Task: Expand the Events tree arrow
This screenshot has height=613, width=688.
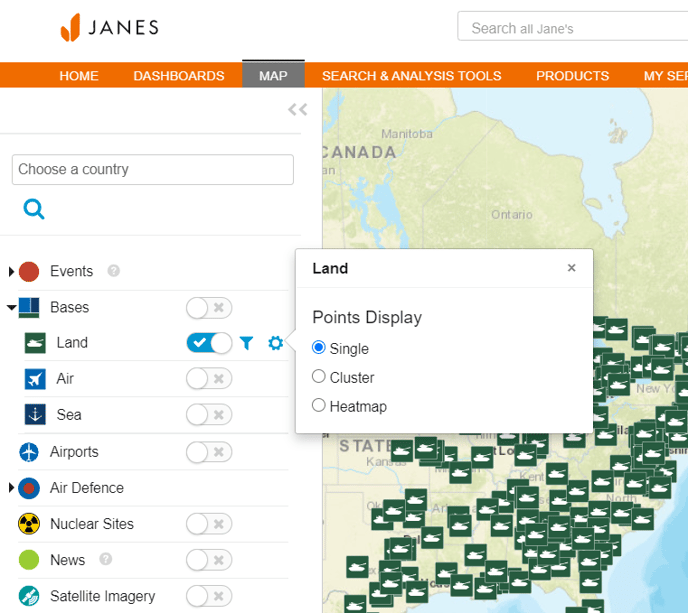Action: [11, 272]
